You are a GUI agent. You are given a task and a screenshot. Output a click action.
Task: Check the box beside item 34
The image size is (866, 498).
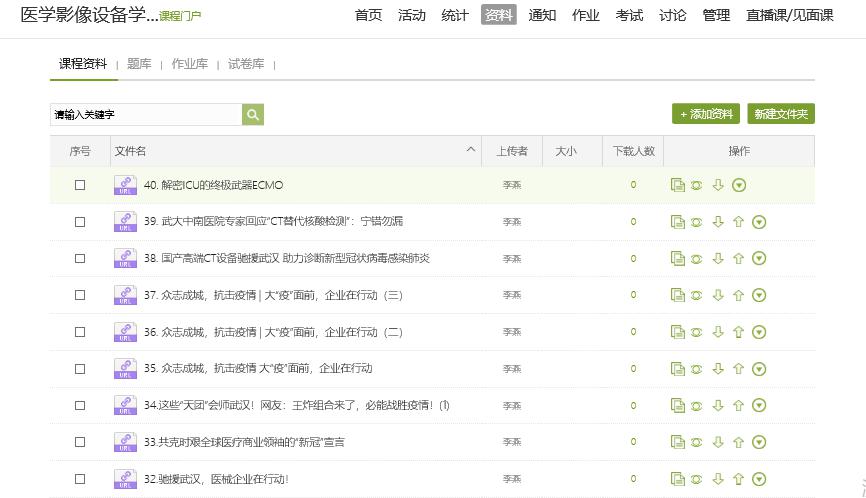click(80, 405)
